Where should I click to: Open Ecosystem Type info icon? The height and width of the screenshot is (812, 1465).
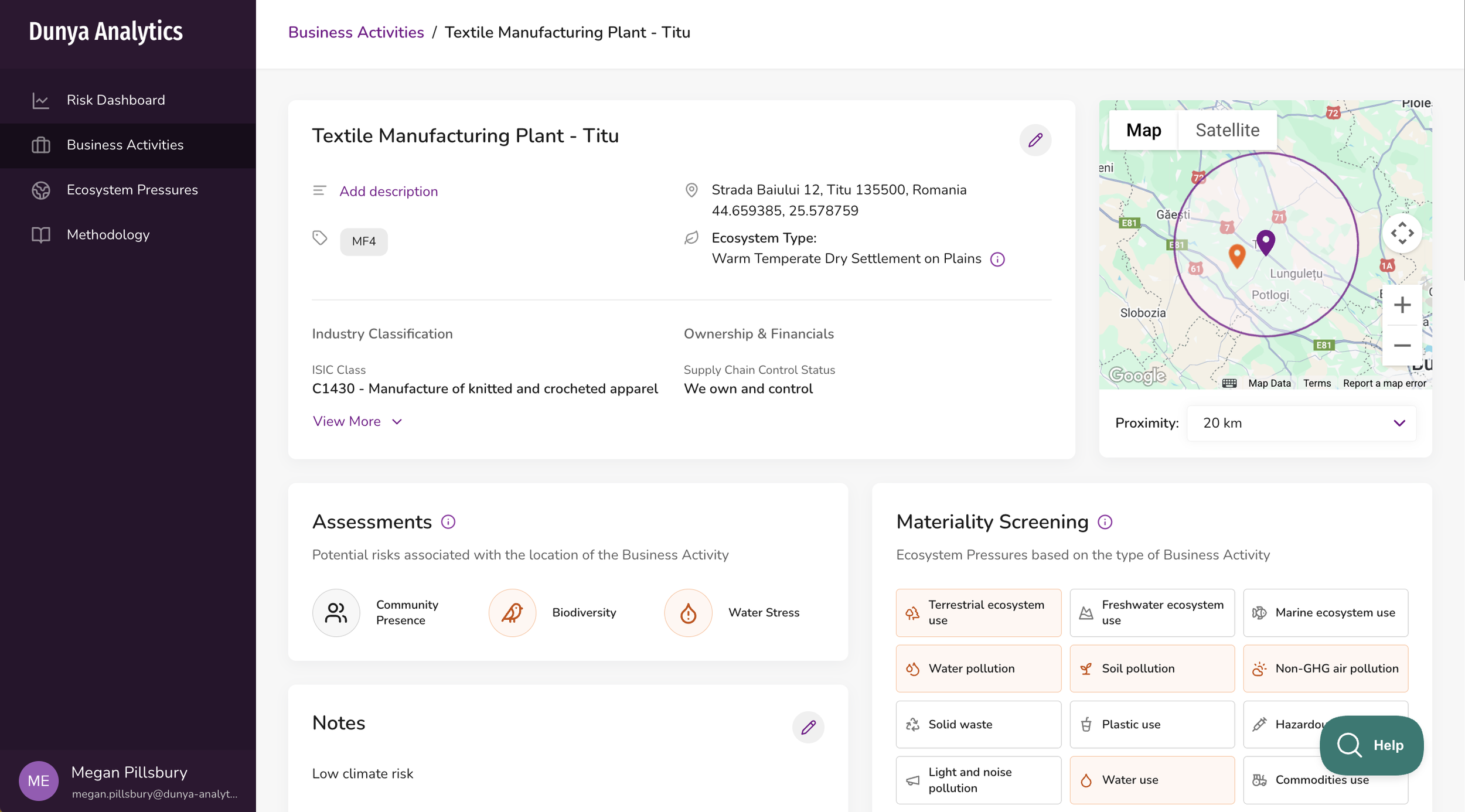click(x=997, y=259)
